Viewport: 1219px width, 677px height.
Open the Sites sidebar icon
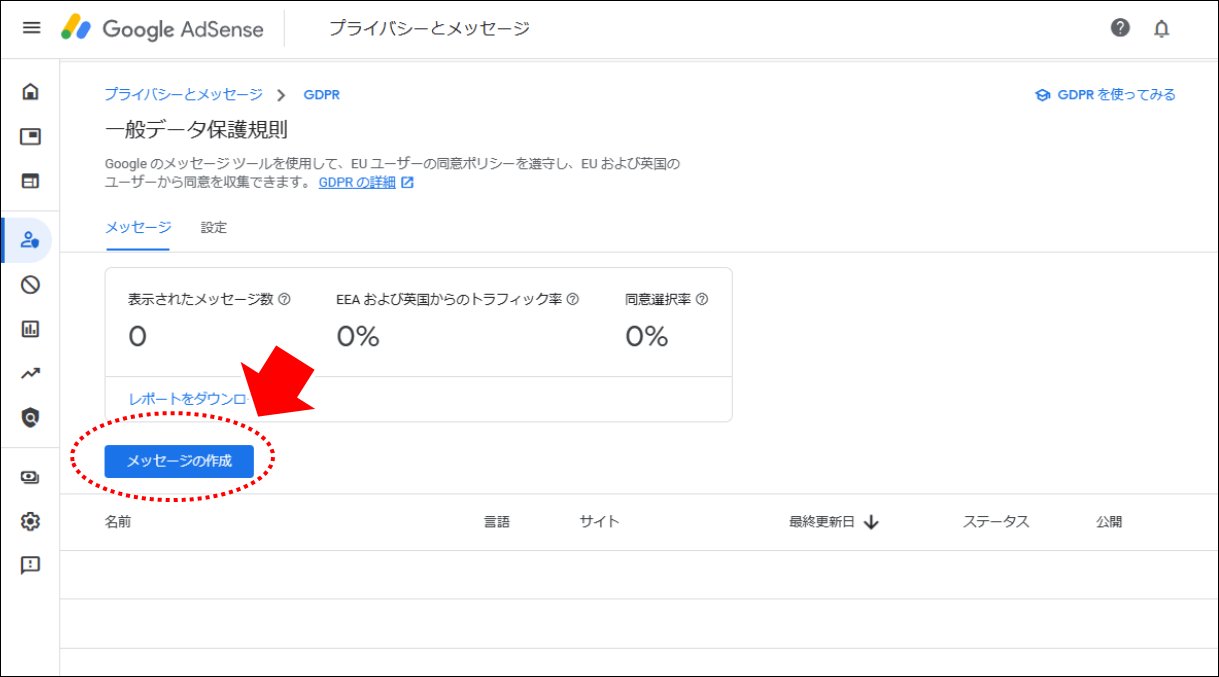click(x=31, y=182)
